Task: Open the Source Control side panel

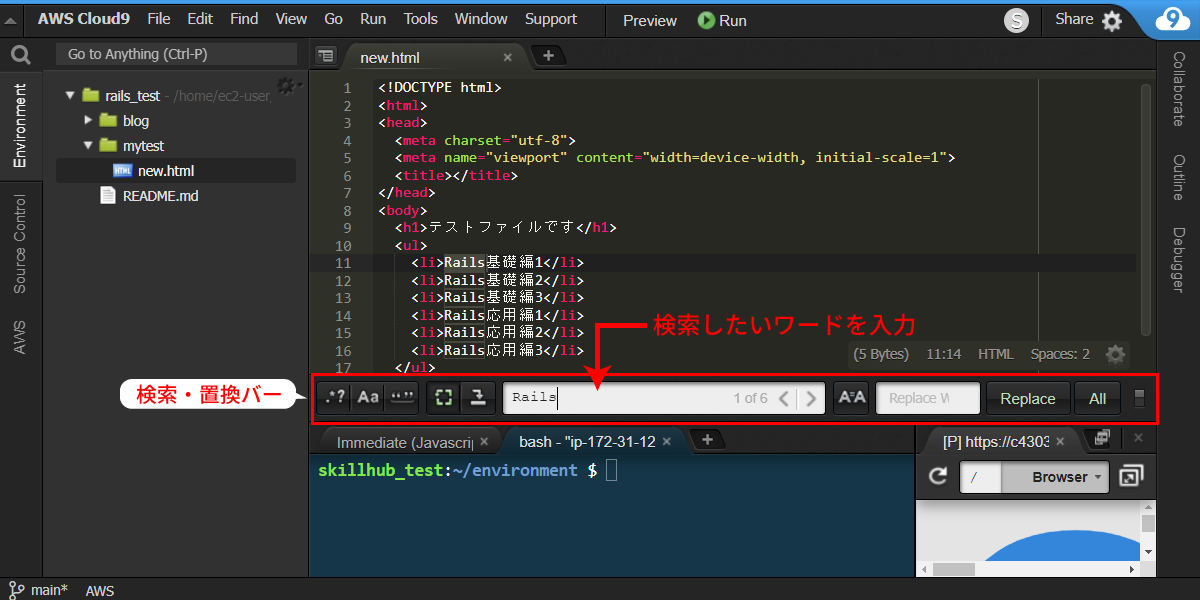Action: [20, 244]
